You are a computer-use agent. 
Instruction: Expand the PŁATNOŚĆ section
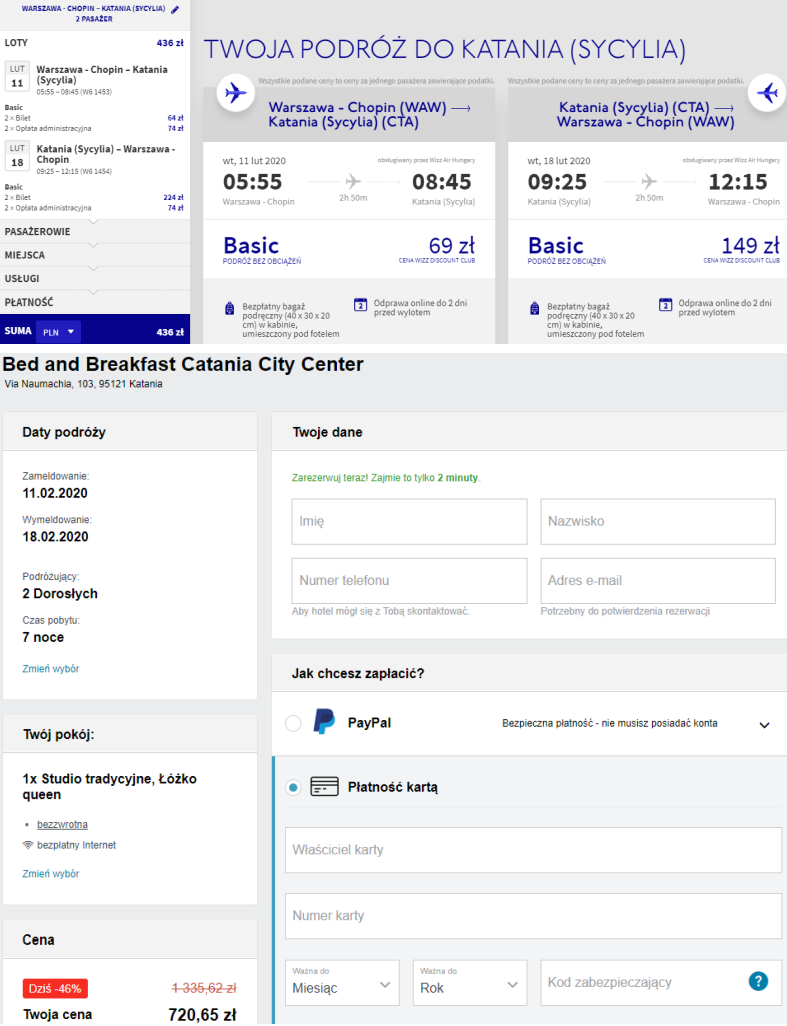point(95,302)
